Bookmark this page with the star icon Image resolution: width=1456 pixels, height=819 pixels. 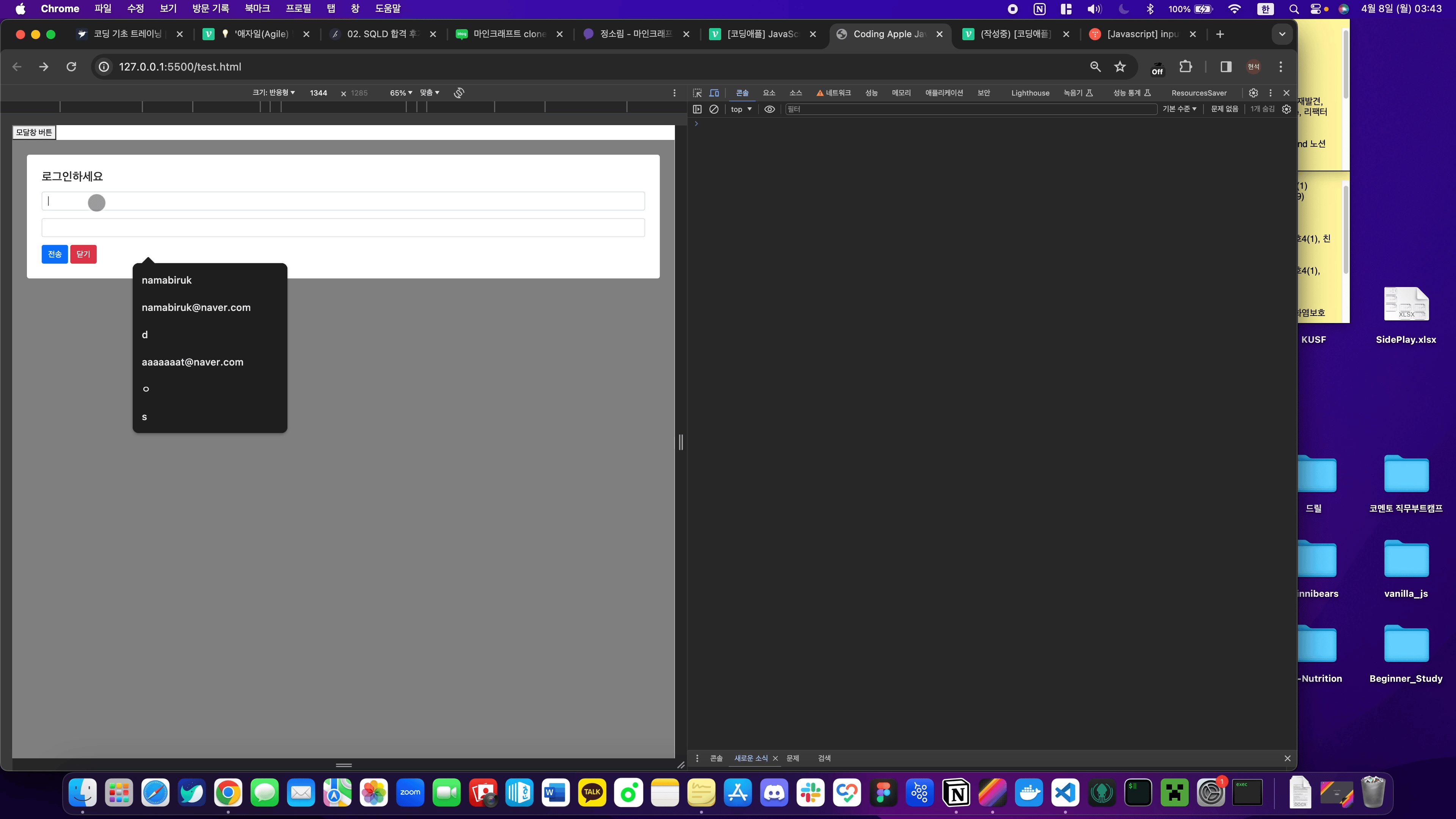(1120, 67)
